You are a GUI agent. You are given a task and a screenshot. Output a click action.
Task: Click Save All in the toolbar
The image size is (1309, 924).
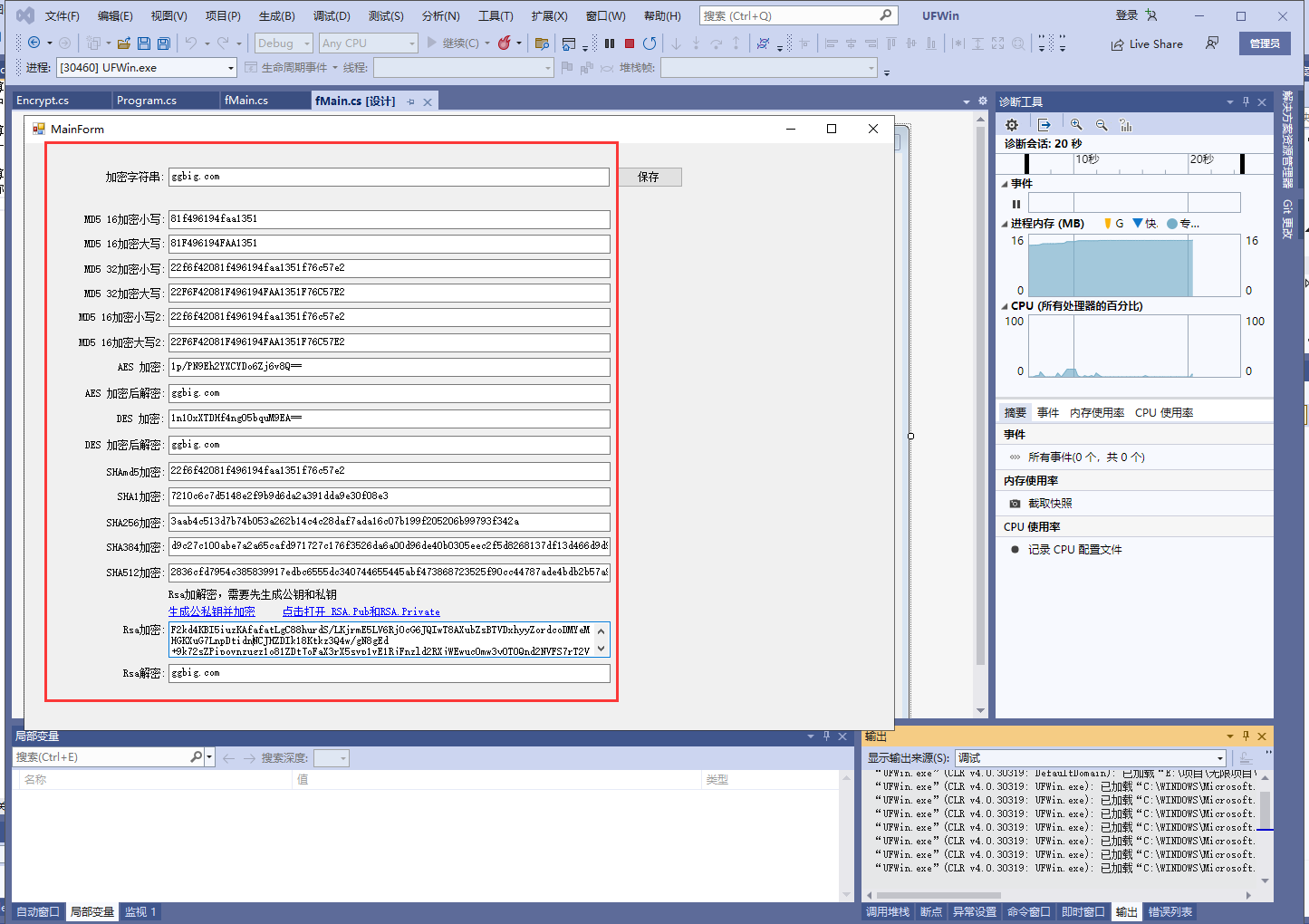point(164,43)
